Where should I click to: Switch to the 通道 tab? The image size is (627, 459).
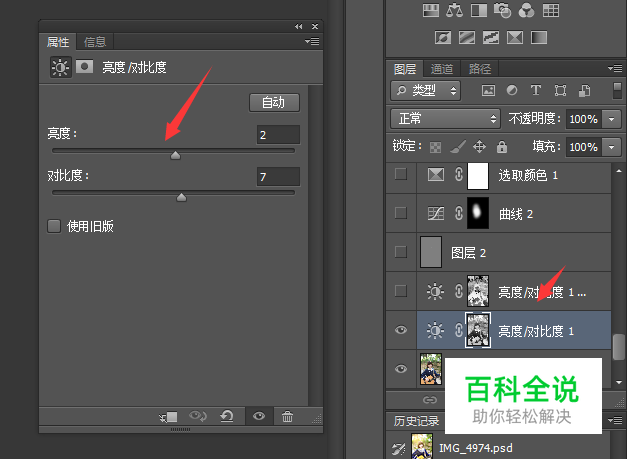(x=442, y=69)
